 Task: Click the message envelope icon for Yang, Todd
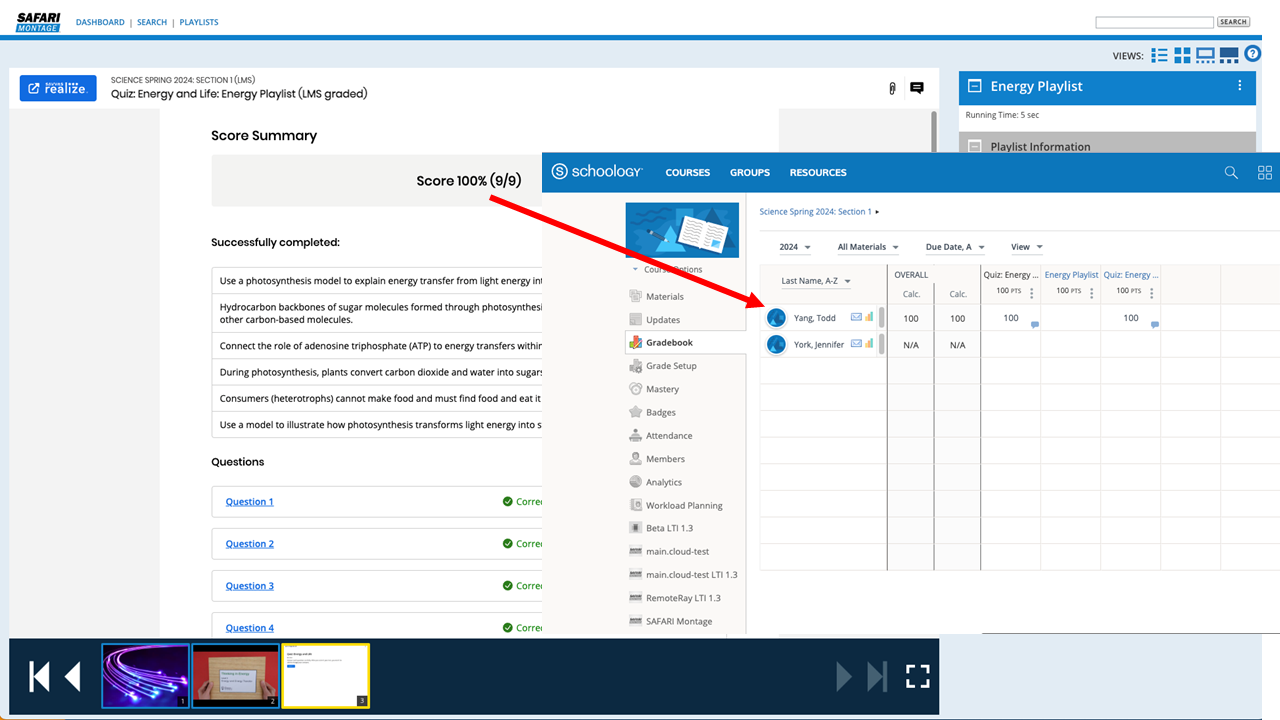pos(856,317)
